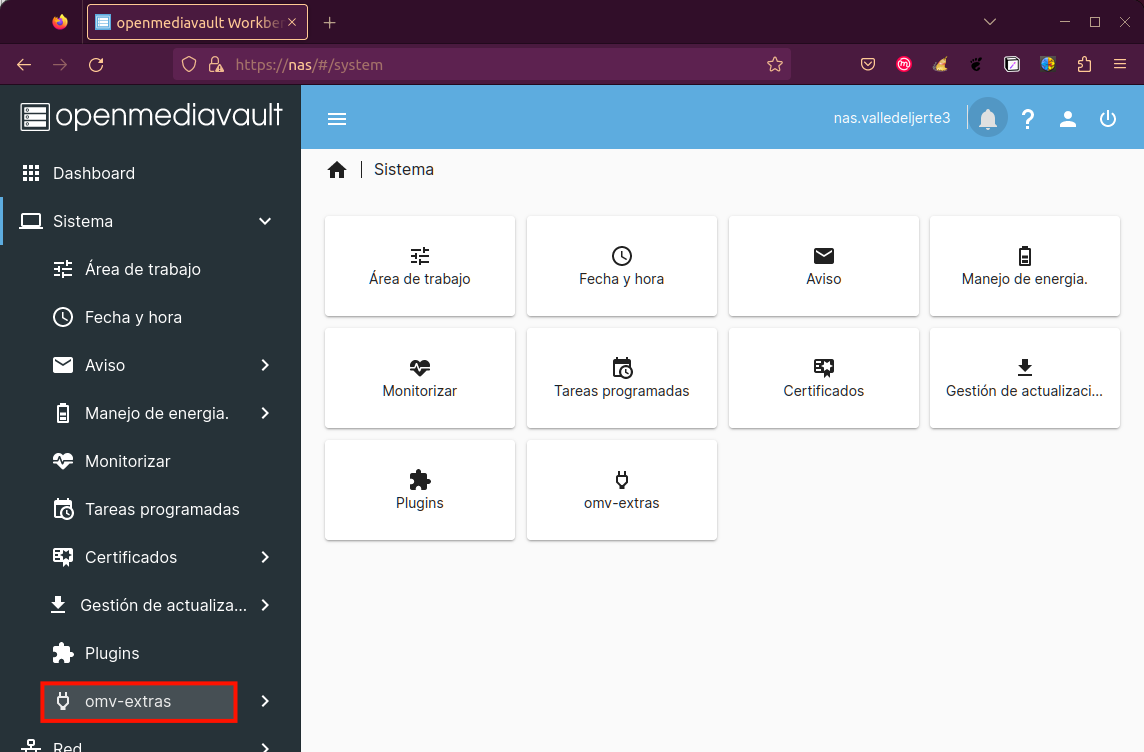Open the Aviso notifications tile
The height and width of the screenshot is (752, 1144).
point(823,266)
